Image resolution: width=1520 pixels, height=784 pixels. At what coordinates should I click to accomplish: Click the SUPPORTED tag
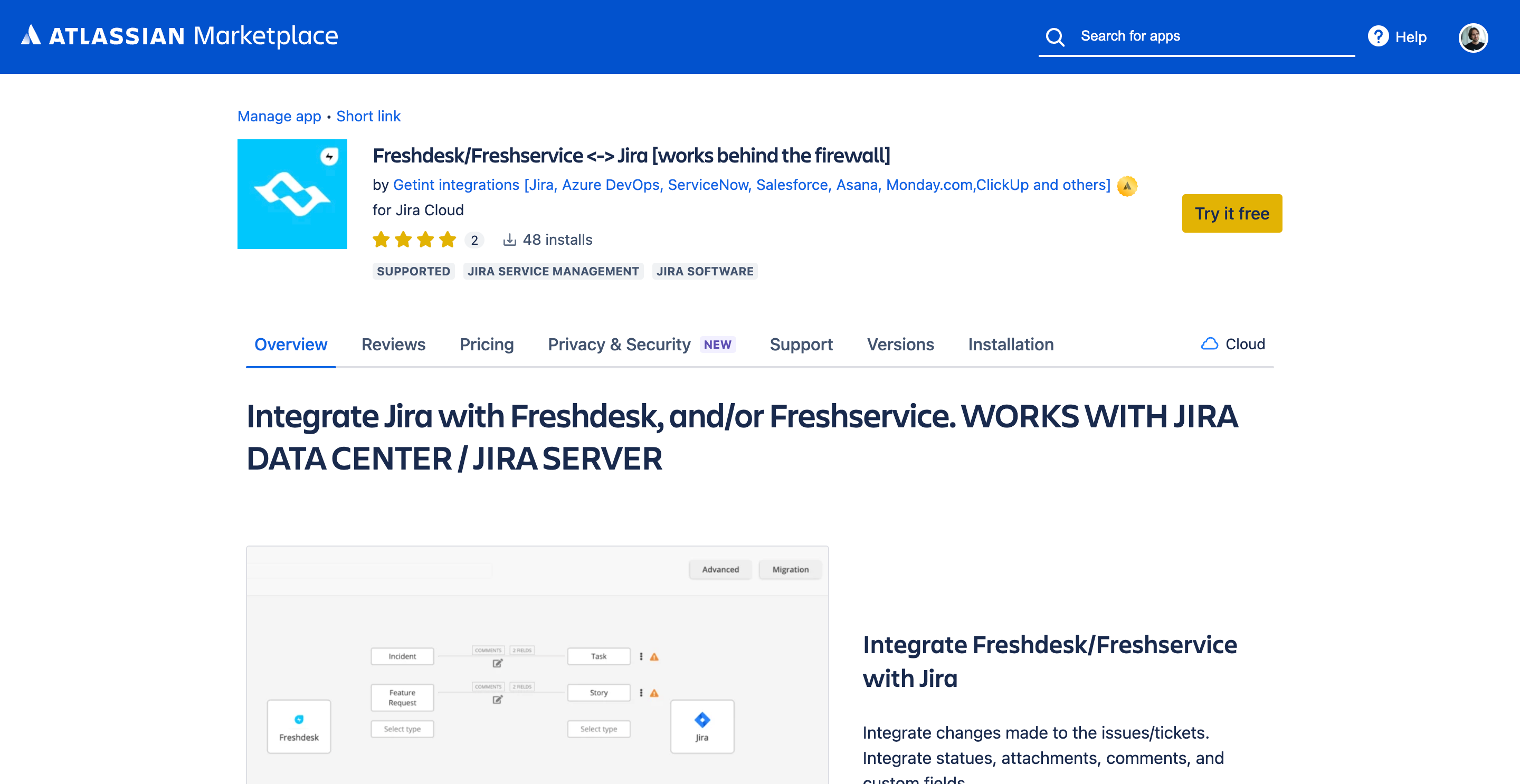(x=414, y=271)
